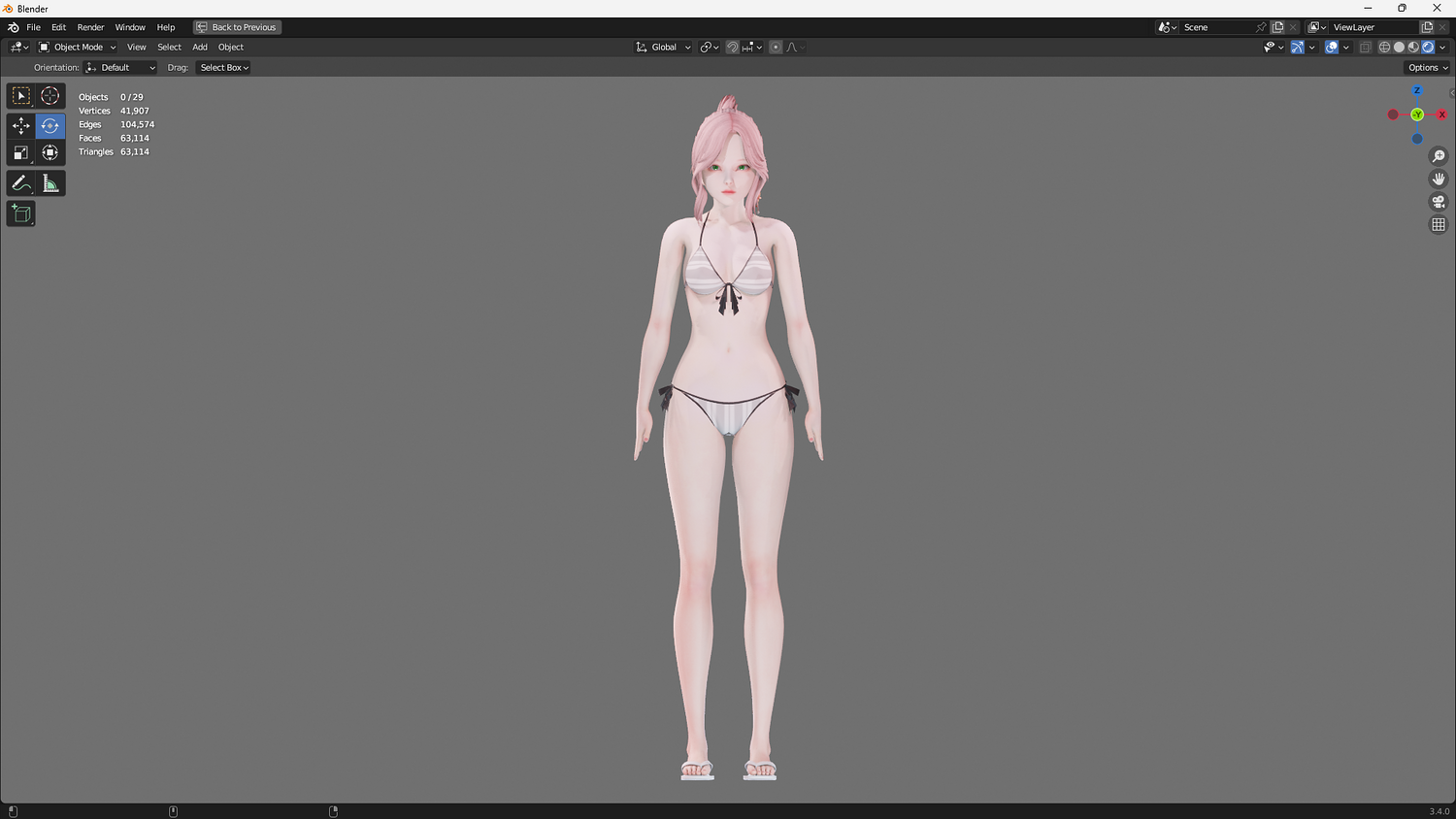Open the Window menu
1456x819 pixels.
(x=130, y=27)
